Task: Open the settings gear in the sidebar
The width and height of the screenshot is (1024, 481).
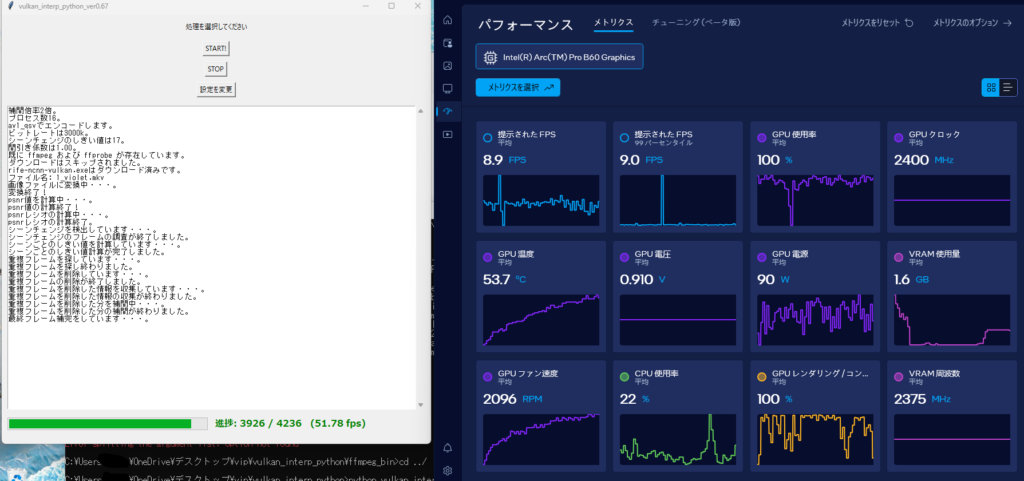Action: coord(447,470)
